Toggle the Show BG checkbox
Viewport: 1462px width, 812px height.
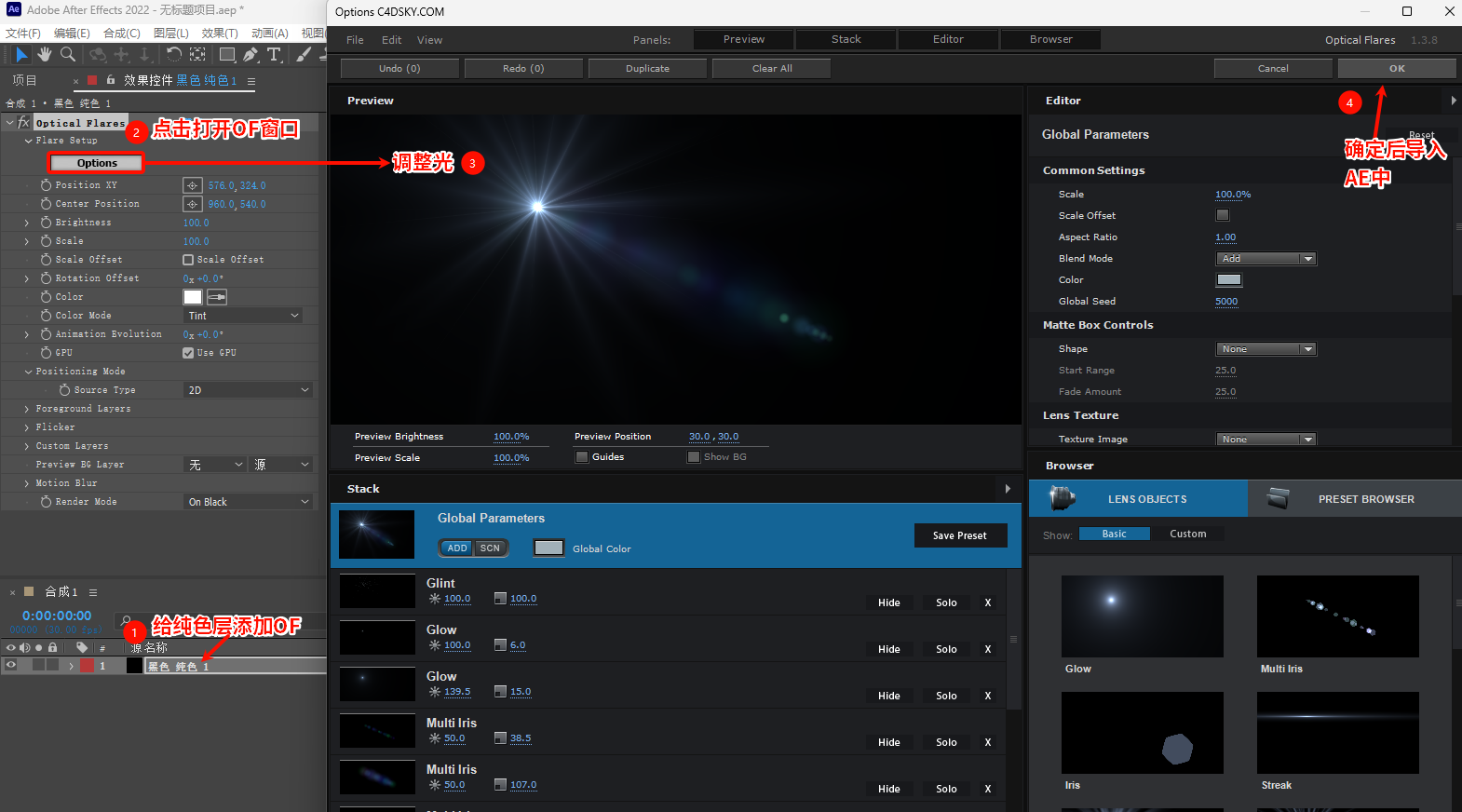click(694, 457)
